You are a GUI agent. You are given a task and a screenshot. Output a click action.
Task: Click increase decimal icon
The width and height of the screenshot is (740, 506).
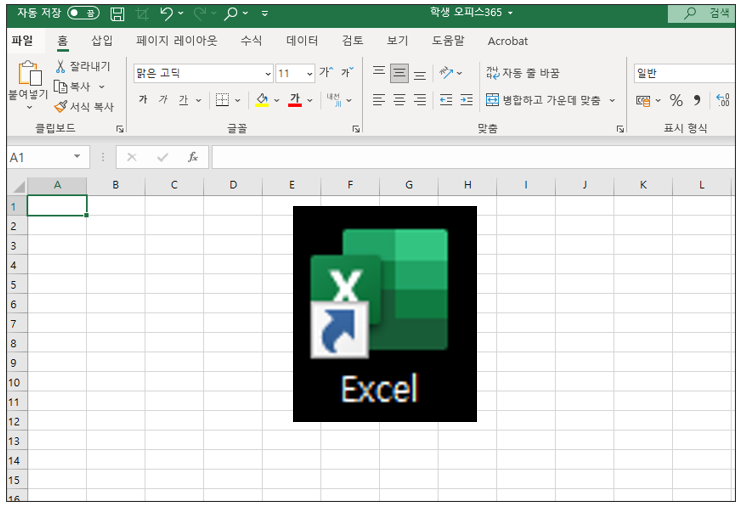click(x=723, y=100)
